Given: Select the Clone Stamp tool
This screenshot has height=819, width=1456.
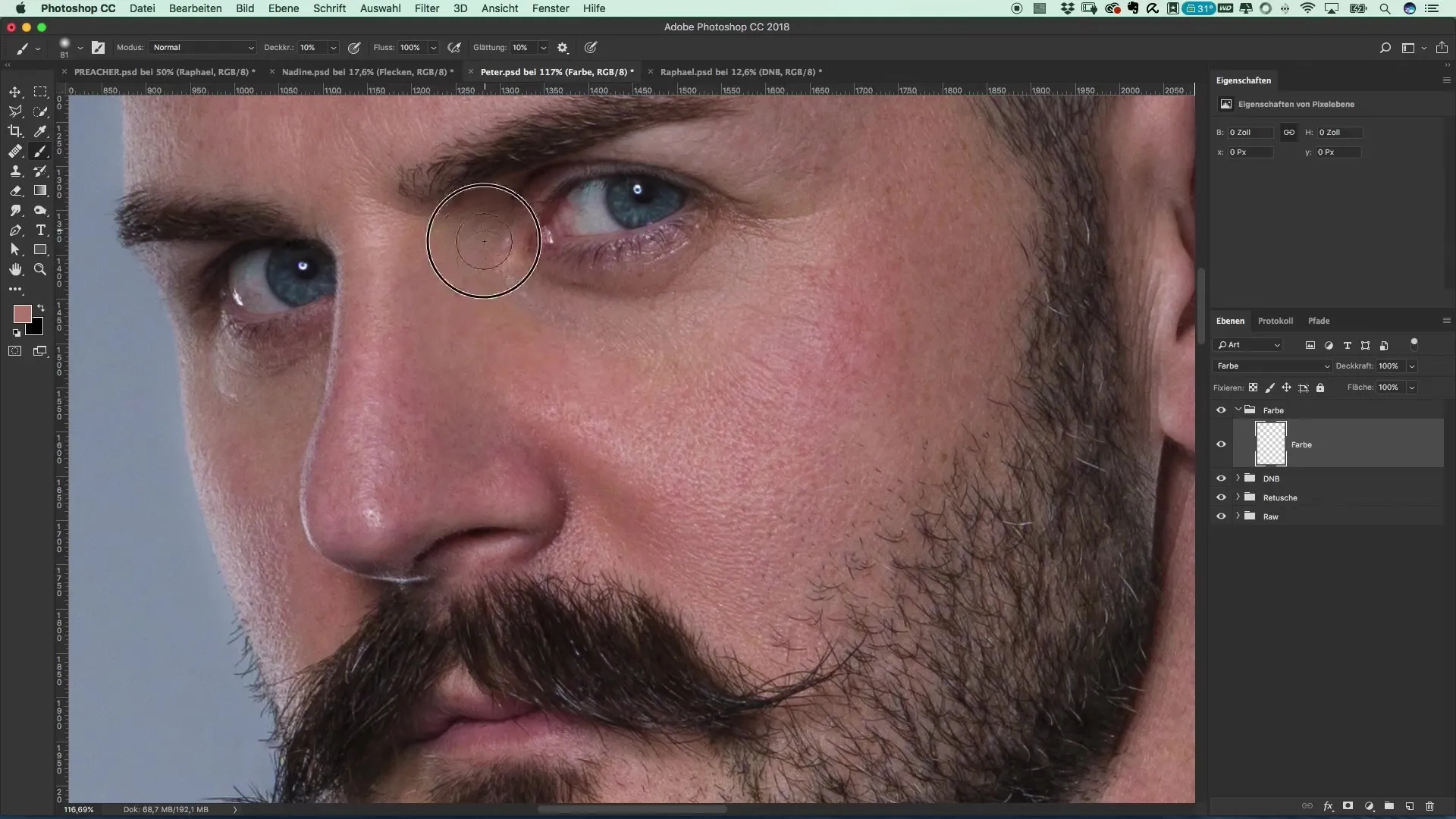Looking at the screenshot, I should coord(15,171).
